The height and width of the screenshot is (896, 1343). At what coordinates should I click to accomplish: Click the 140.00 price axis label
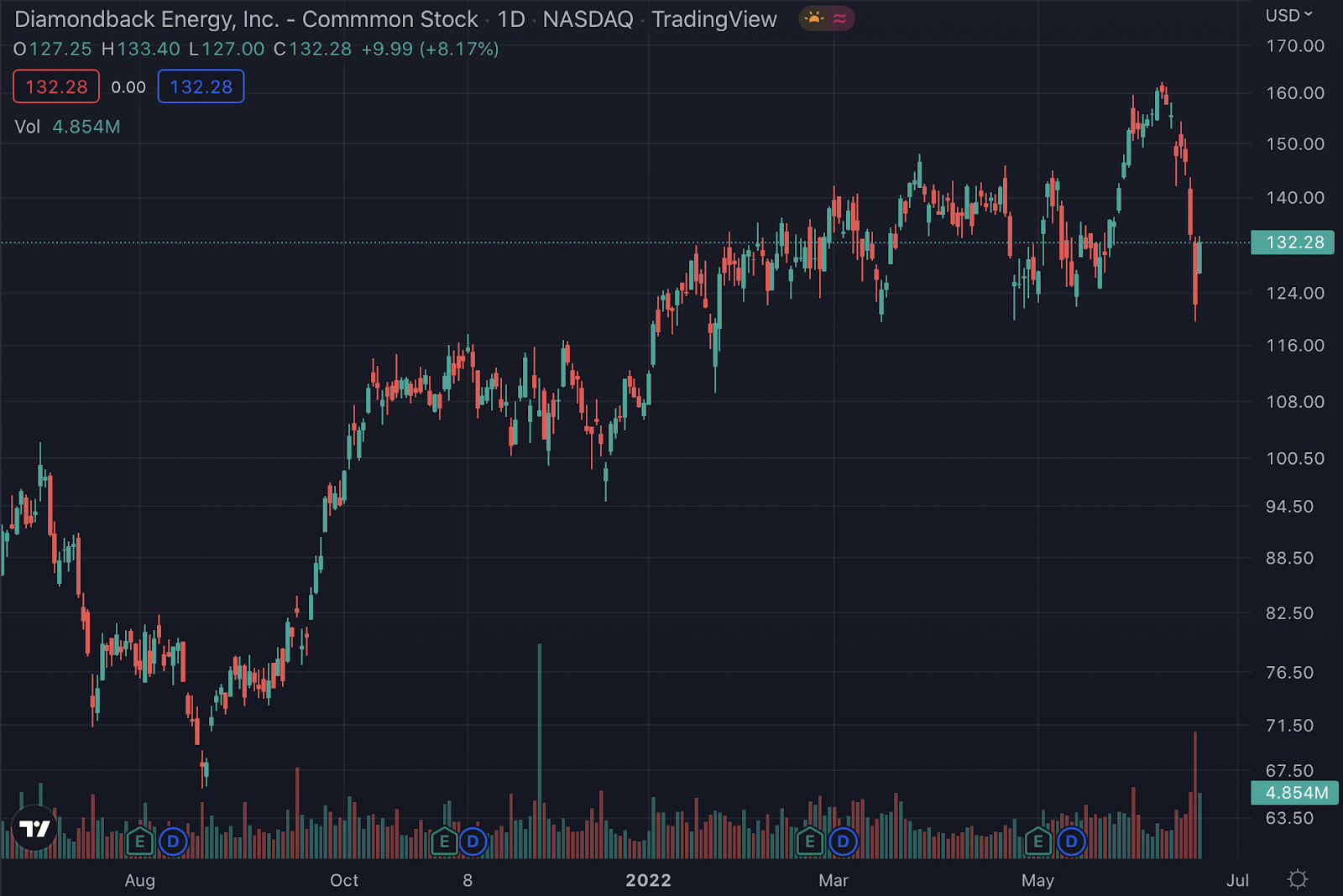(x=1295, y=198)
